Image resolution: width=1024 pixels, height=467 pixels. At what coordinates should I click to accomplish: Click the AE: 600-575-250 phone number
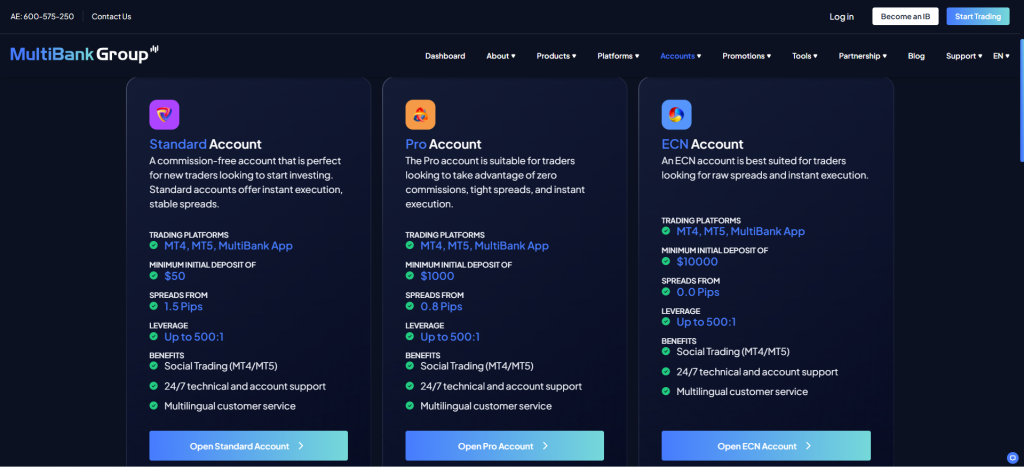click(42, 16)
